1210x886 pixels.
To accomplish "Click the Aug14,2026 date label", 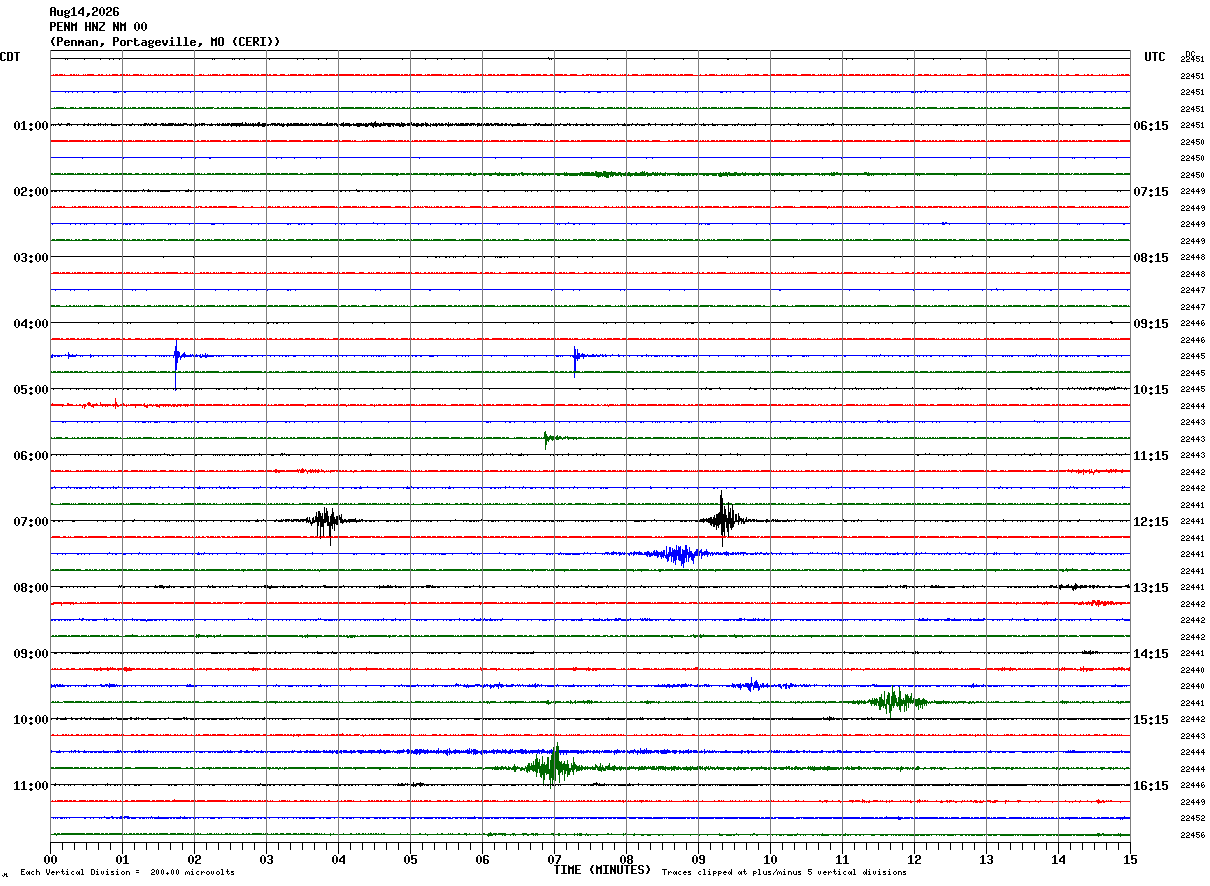I will point(84,12).
